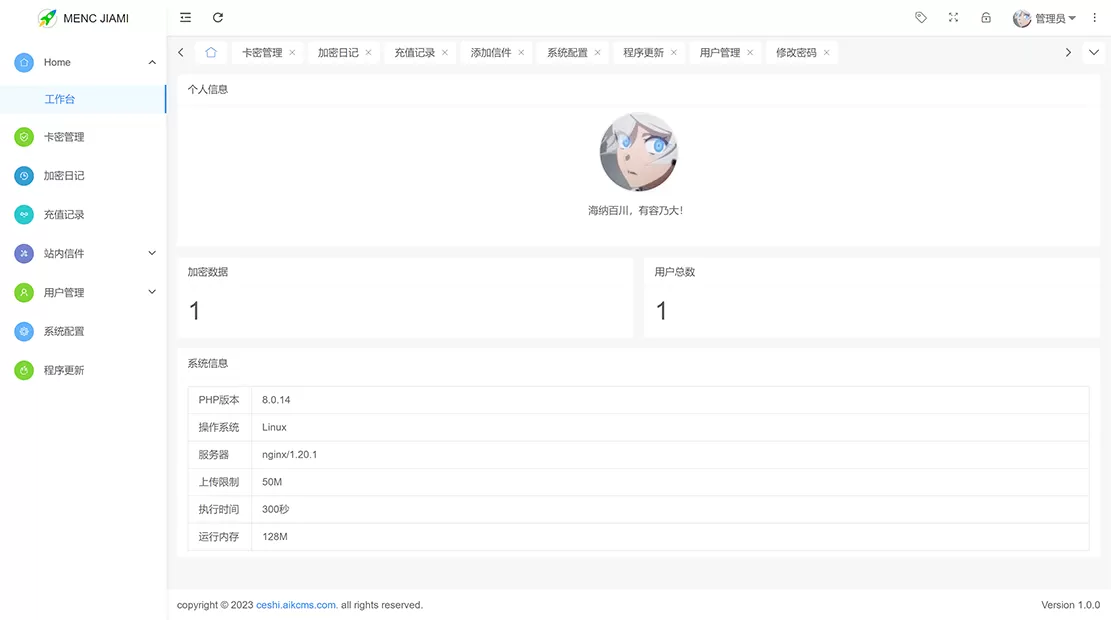The width and height of the screenshot is (1111, 620).
Task: Click the home icon in the tab bar
Action: 207,51
